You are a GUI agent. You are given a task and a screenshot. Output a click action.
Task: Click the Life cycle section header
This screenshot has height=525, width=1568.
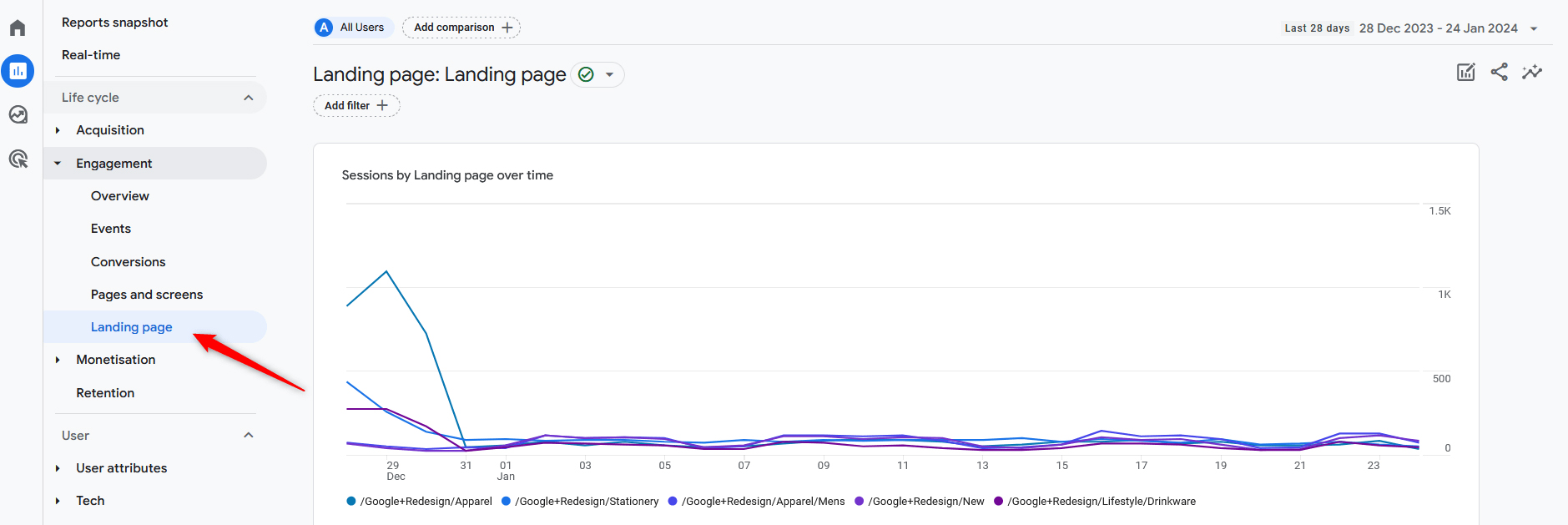click(155, 98)
